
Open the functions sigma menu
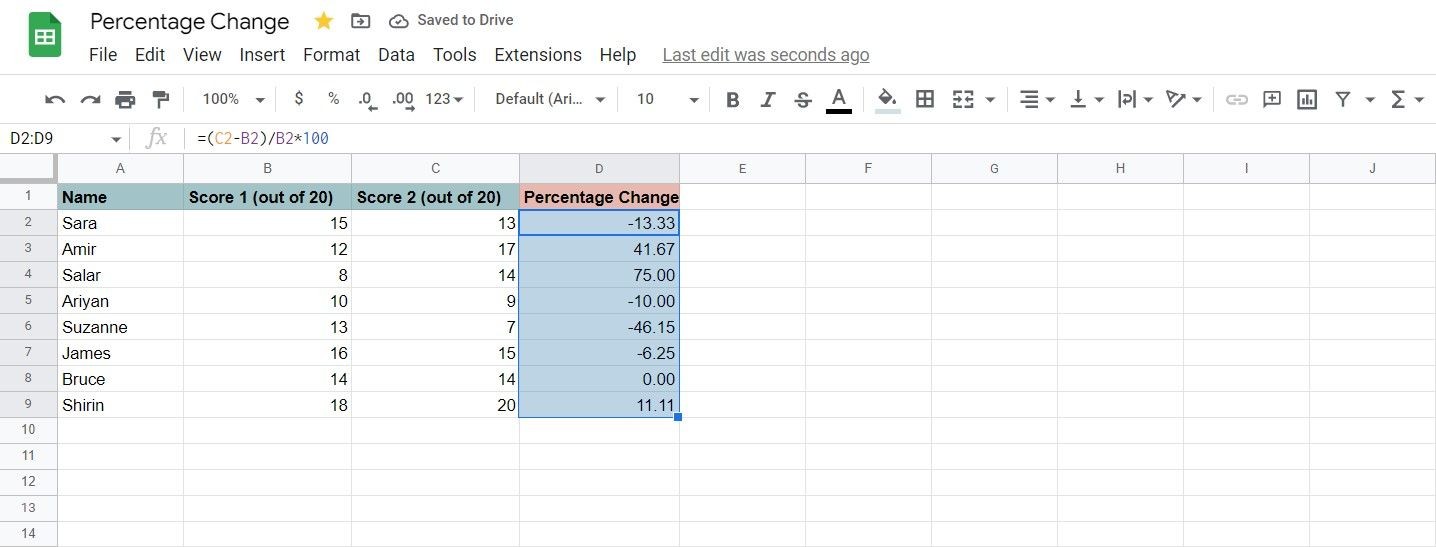(x=1405, y=99)
